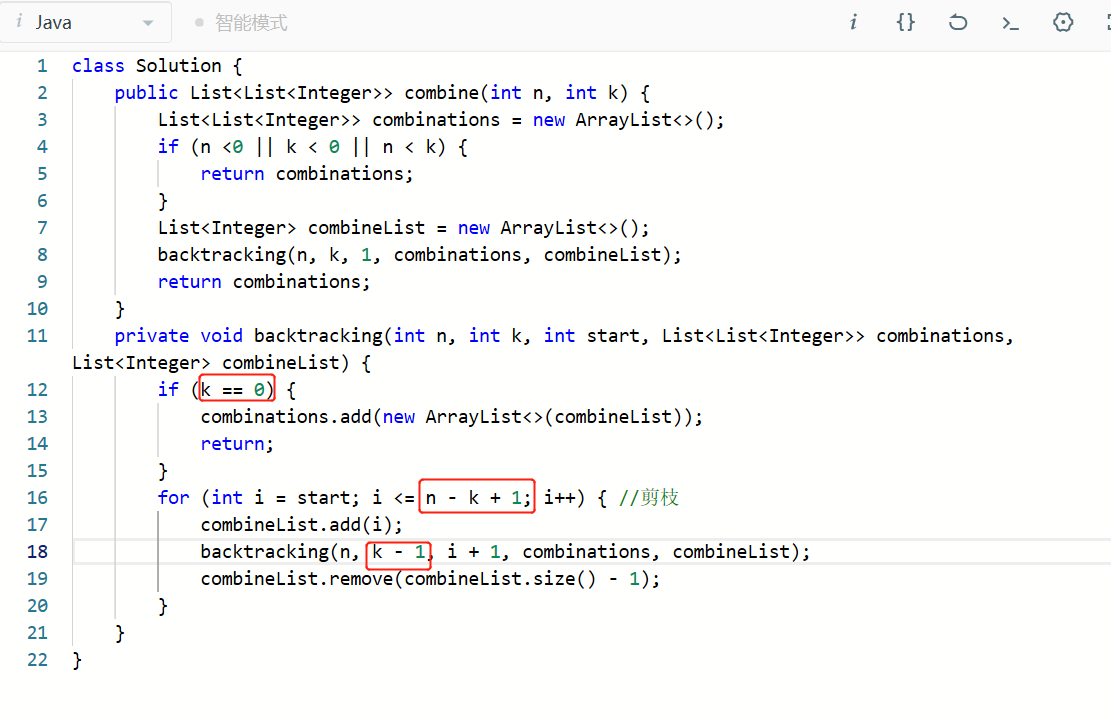Click line number 22 in gutter
1111x720 pixels.
[x=38, y=660]
